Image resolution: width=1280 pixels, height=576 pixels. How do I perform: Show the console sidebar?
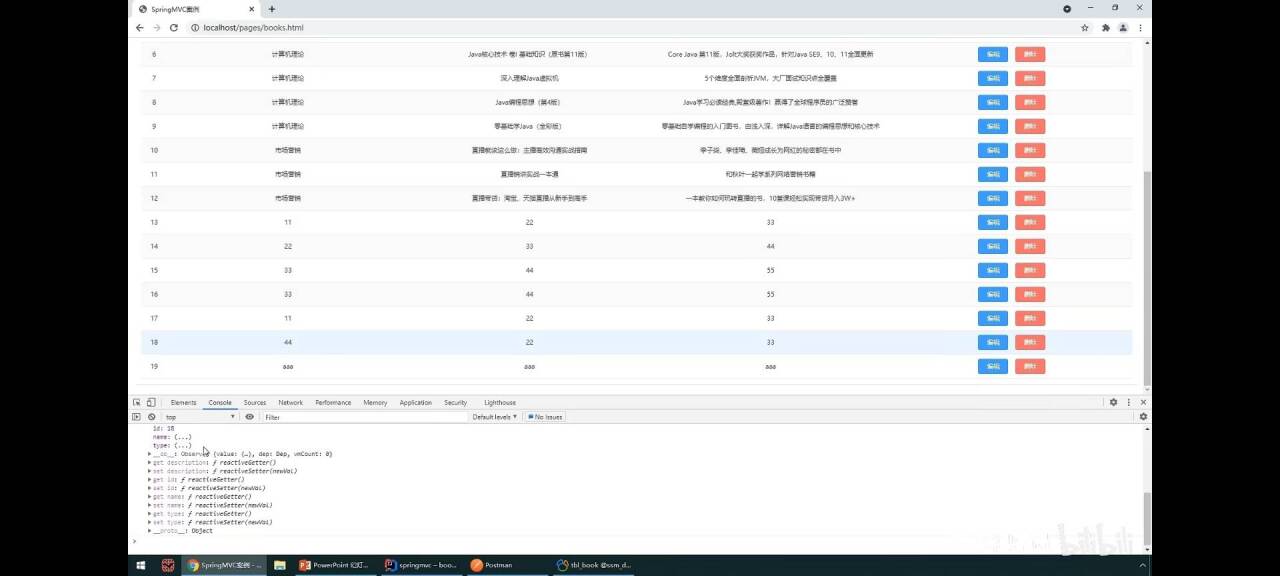coord(137,417)
